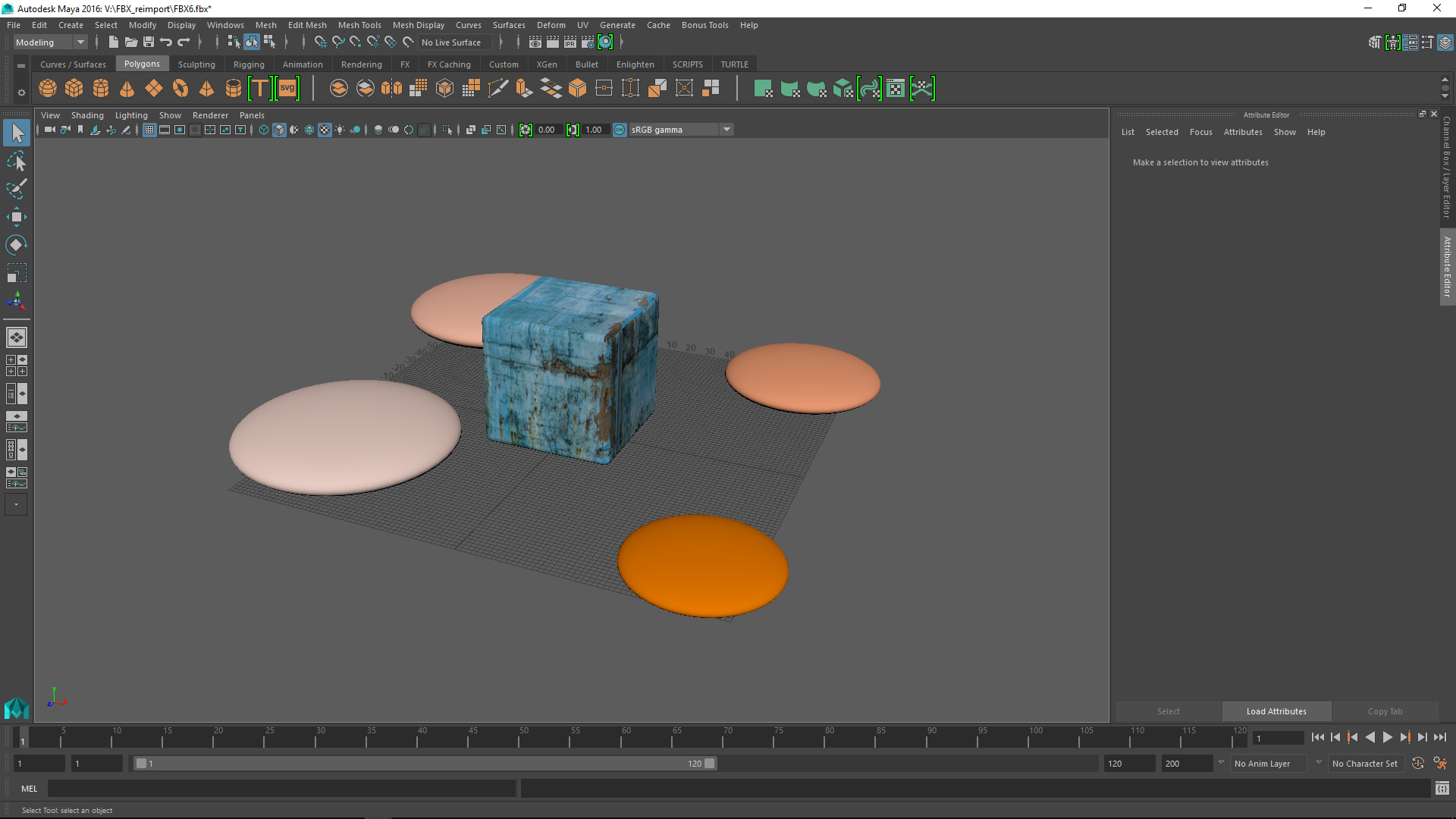
Task: Click the Load Attributes button
Action: point(1276,711)
